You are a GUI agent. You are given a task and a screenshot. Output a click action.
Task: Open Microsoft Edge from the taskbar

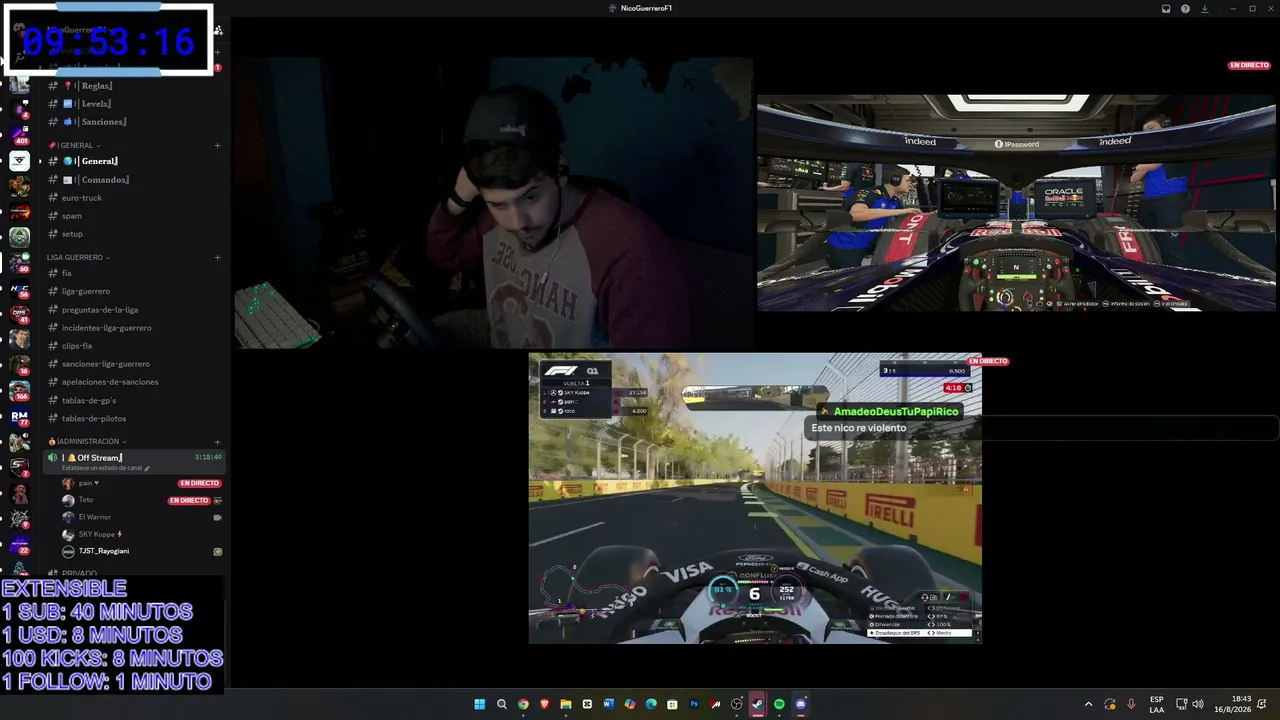click(651, 704)
